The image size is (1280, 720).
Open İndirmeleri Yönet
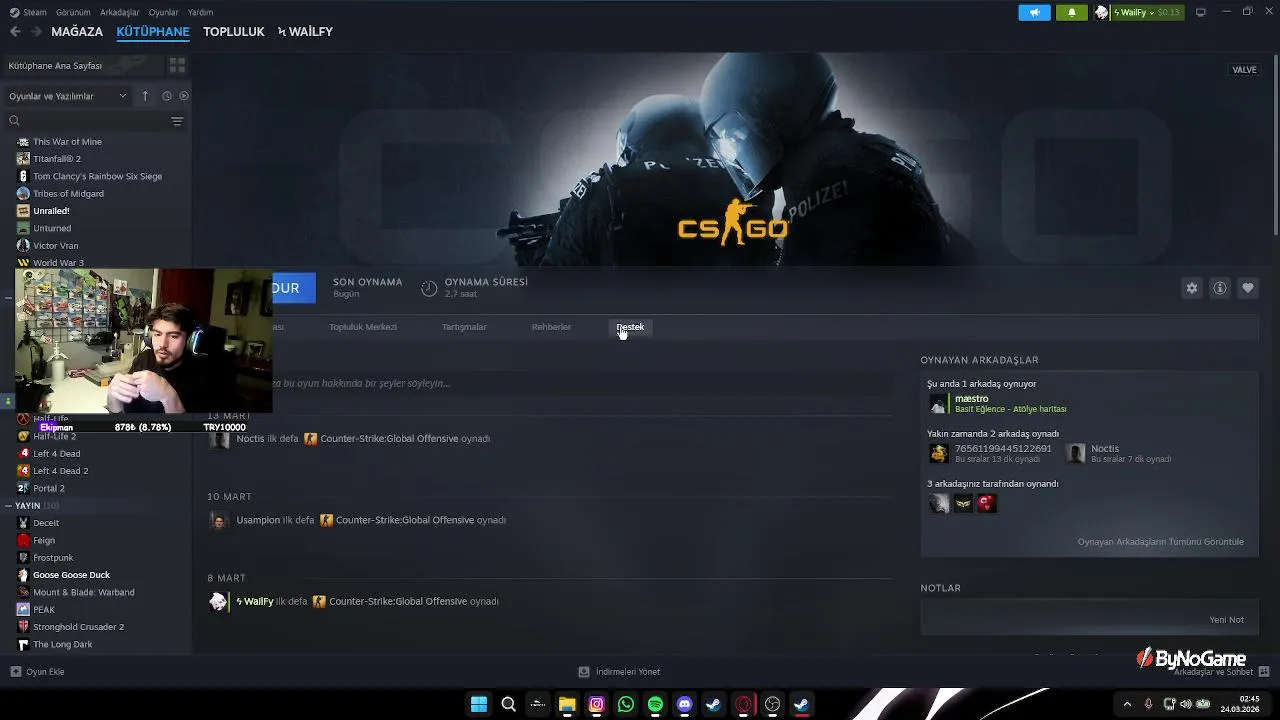tap(619, 672)
